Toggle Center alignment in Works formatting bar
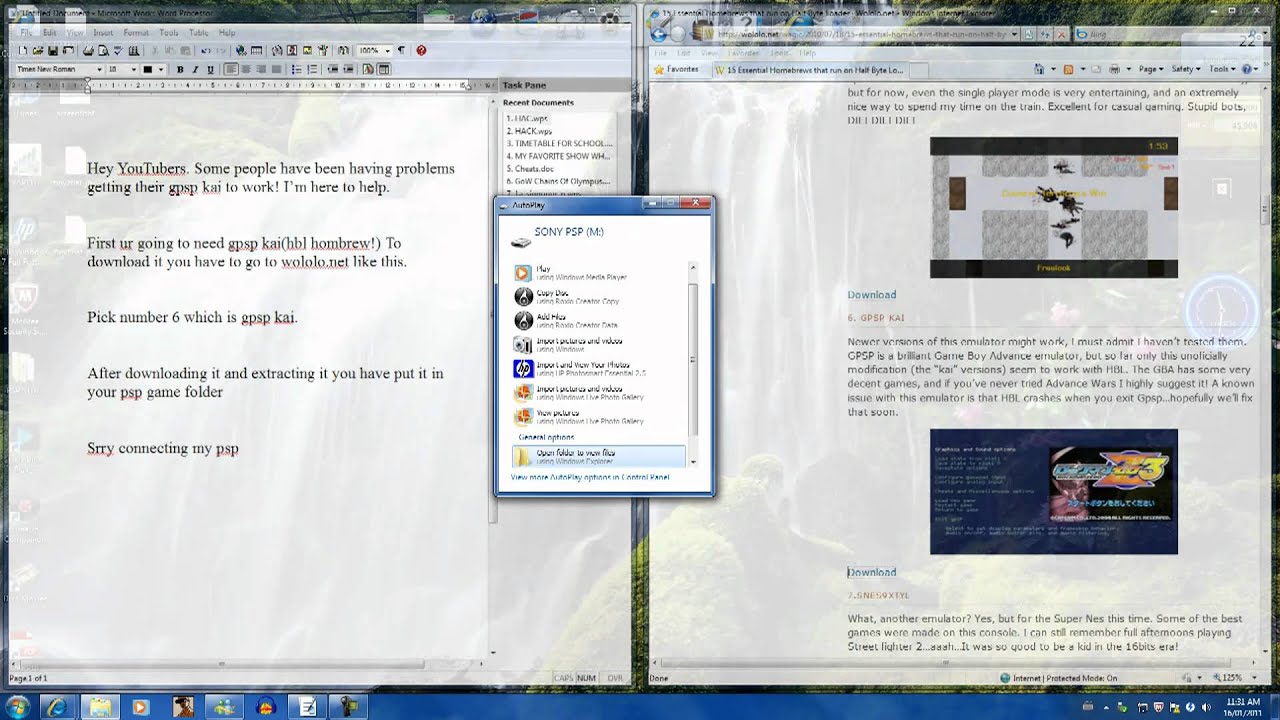Screen dimensions: 1280x720 point(246,70)
